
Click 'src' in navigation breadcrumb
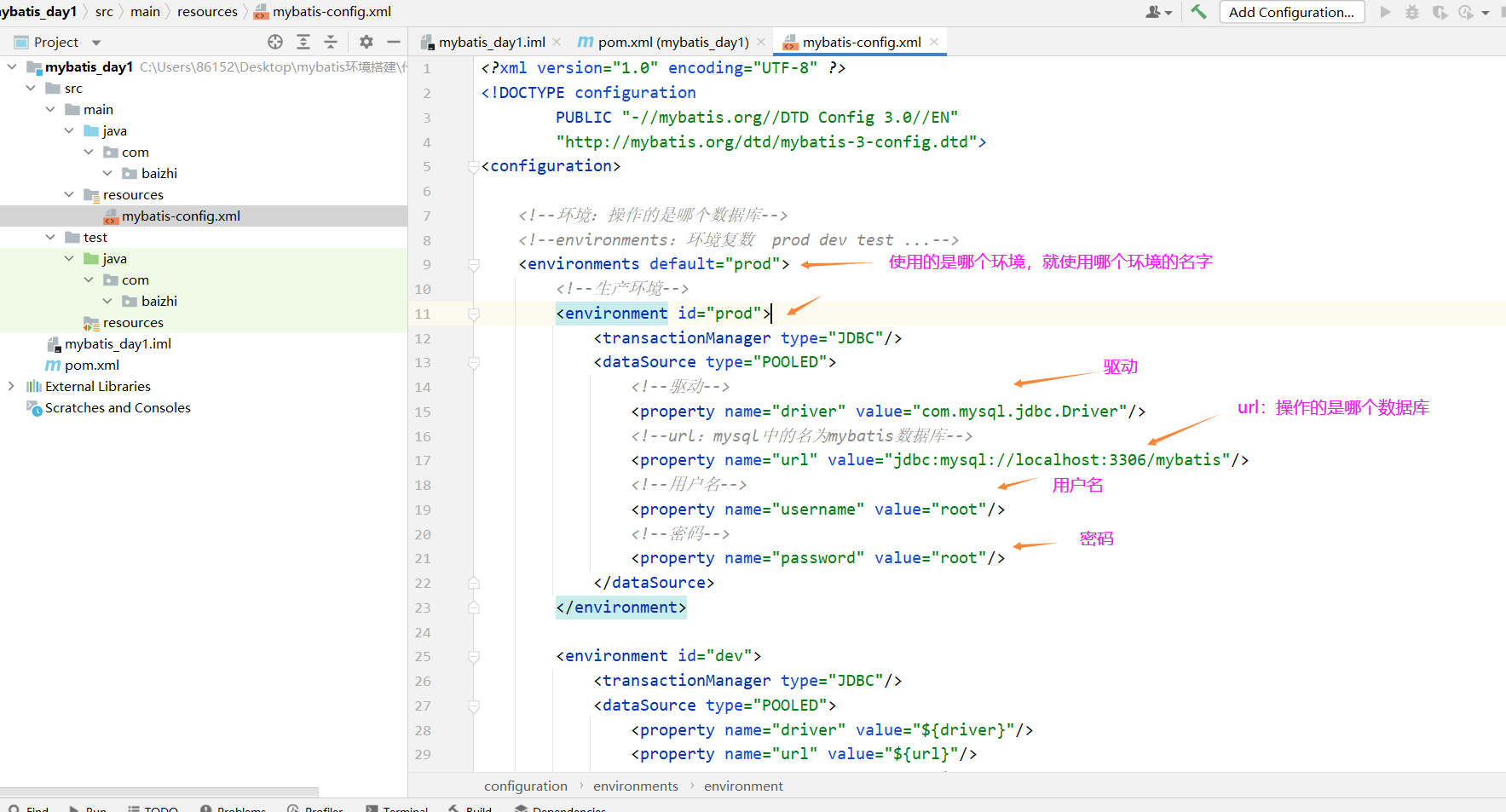[104, 12]
